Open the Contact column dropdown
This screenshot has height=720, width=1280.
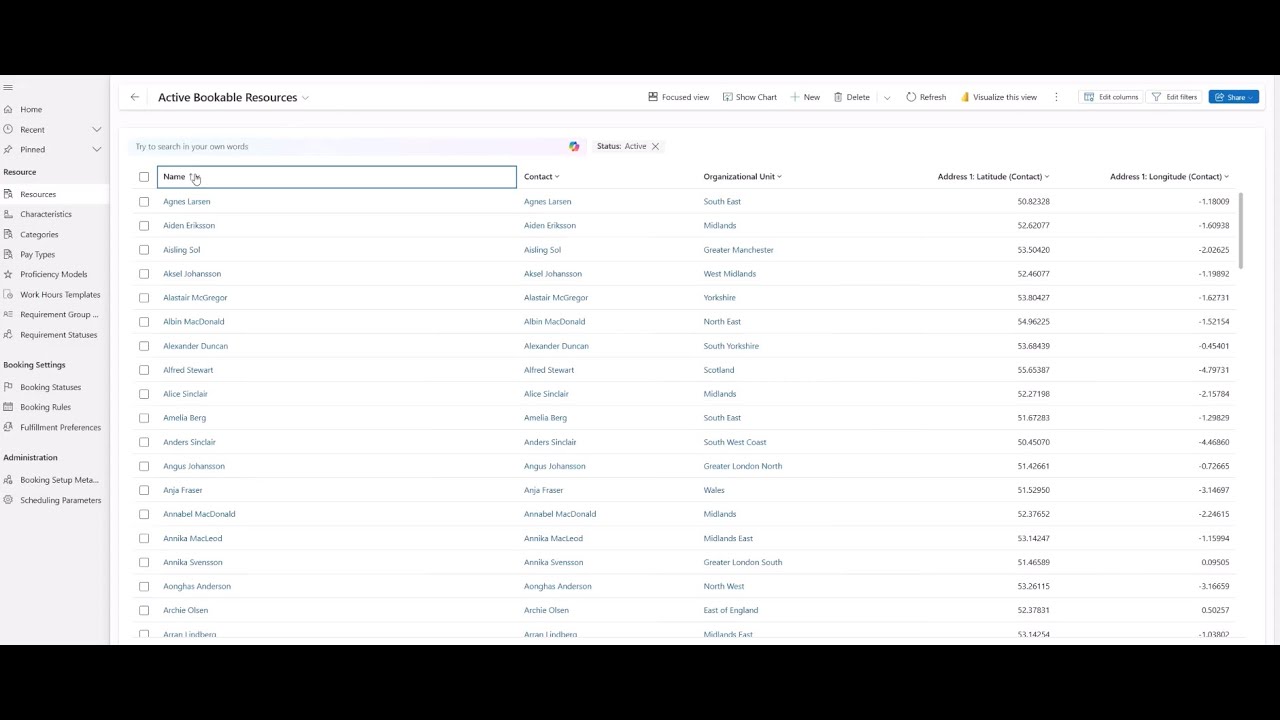pyautogui.click(x=557, y=177)
